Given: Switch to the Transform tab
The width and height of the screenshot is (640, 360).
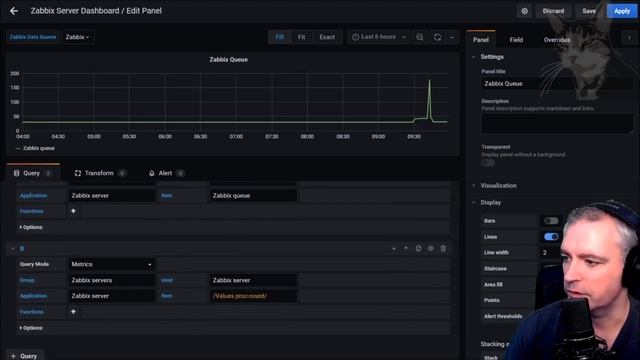Looking at the screenshot, I should pyautogui.click(x=100, y=173).
